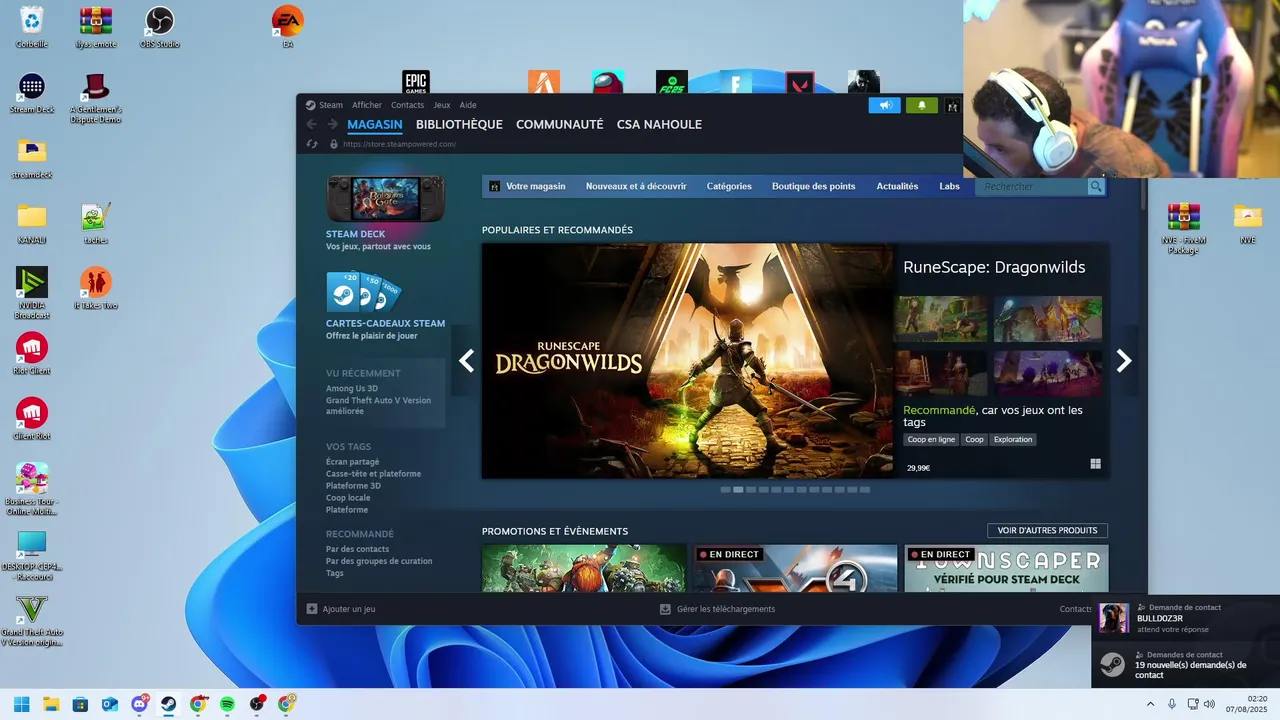The image size is (1280, 720).
Task: Switch to the COMMUNAUTÉ tab
Action: tap(559, 125)
